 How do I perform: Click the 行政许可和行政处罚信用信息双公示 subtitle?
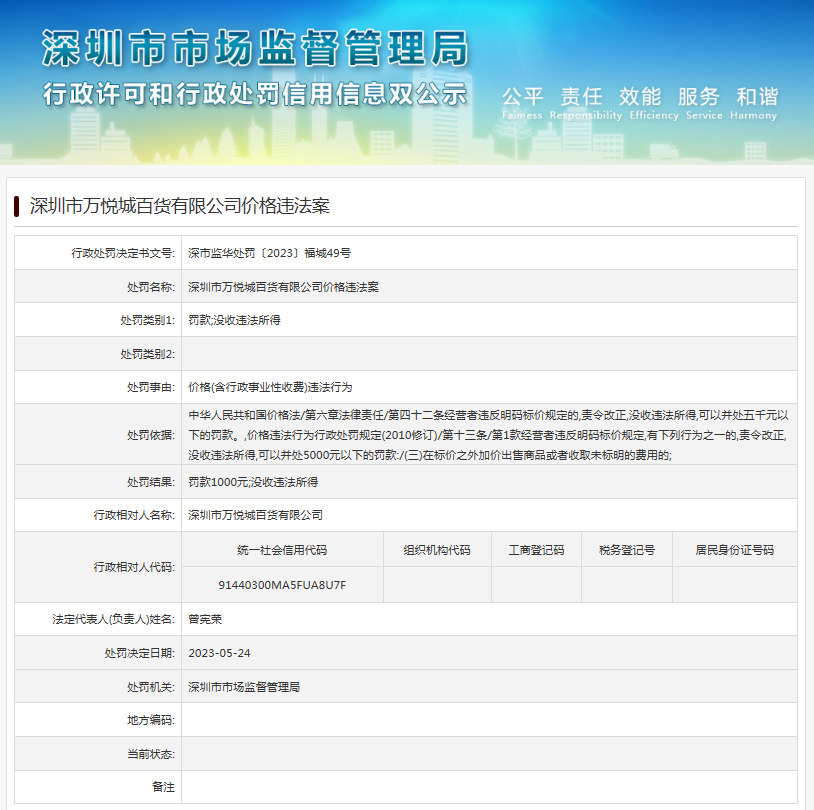click(x=255, y=94)
